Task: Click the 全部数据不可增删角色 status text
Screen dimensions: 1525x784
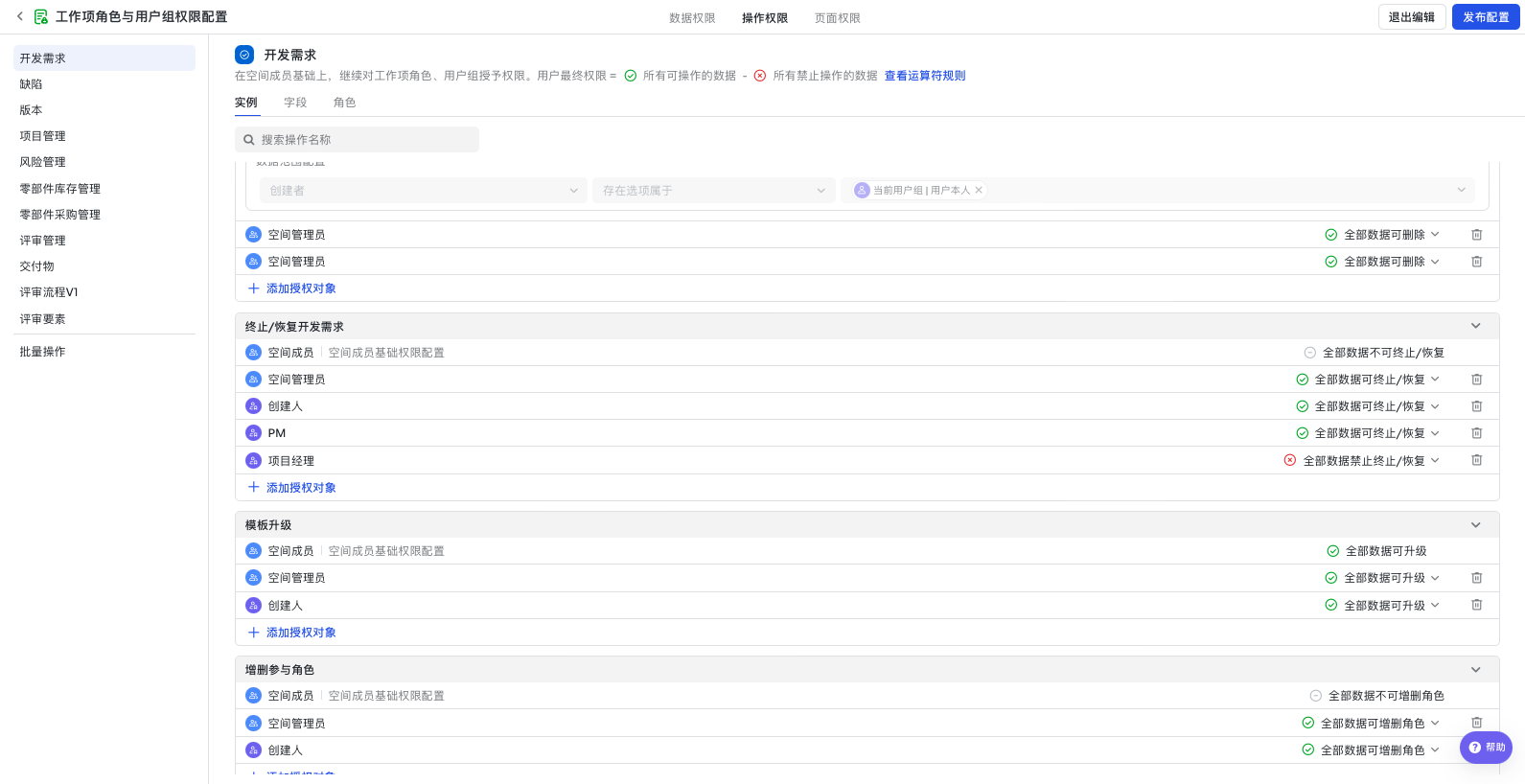Action: (x=1386, y=696)
